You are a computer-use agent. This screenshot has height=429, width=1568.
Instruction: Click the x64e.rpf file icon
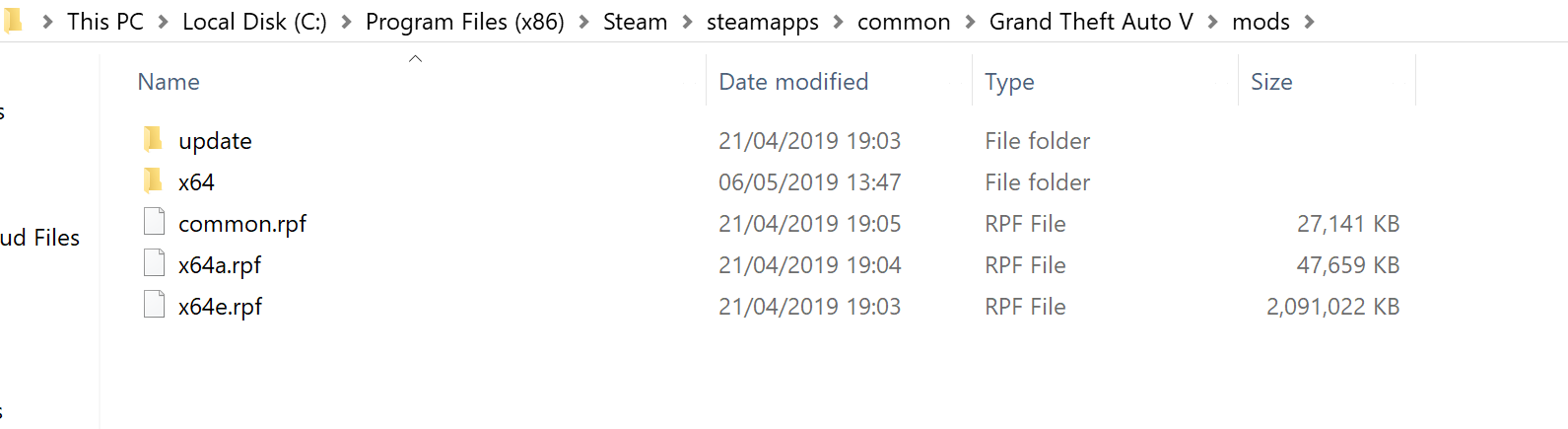click(154, 306)
